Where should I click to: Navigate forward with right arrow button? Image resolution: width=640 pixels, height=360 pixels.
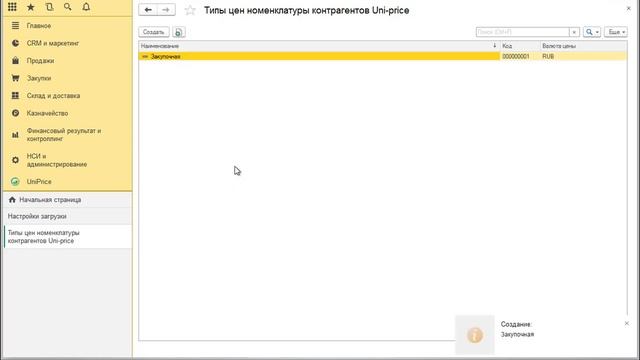pyautogui.click(x=166, y=10)
